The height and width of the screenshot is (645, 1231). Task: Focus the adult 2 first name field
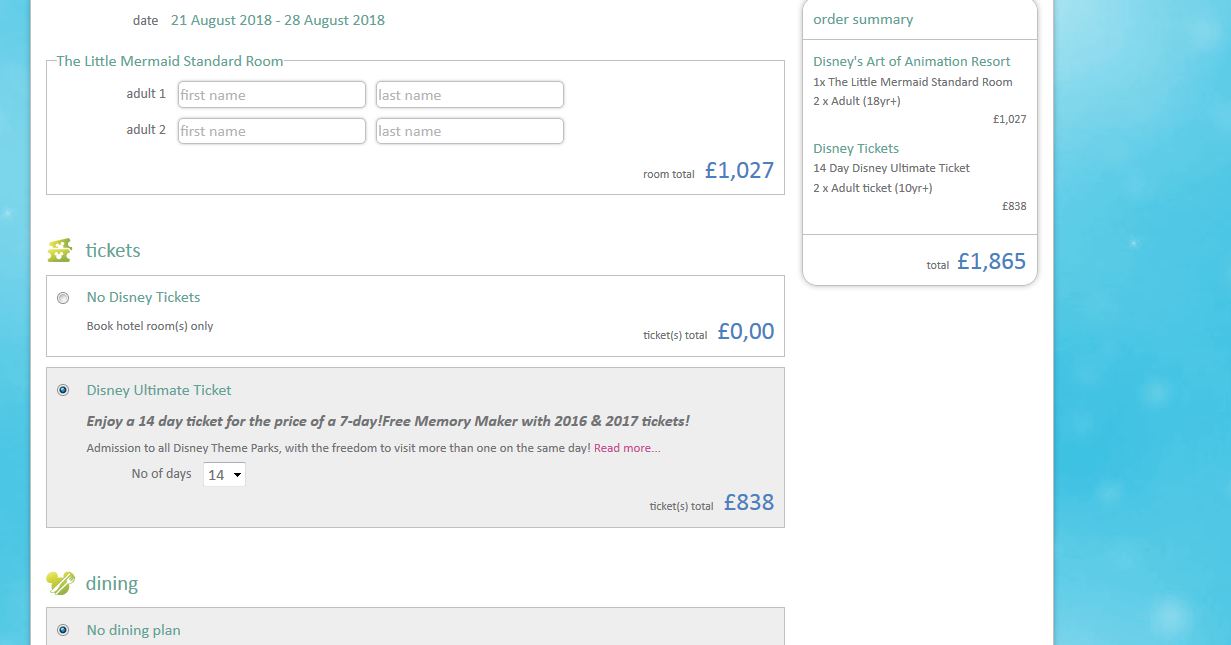tap(271, 131)
